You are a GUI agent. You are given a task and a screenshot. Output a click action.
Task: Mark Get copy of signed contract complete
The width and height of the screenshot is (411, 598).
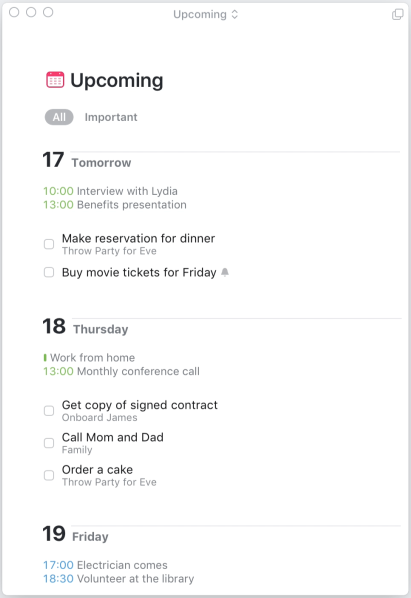coord(49,410)
